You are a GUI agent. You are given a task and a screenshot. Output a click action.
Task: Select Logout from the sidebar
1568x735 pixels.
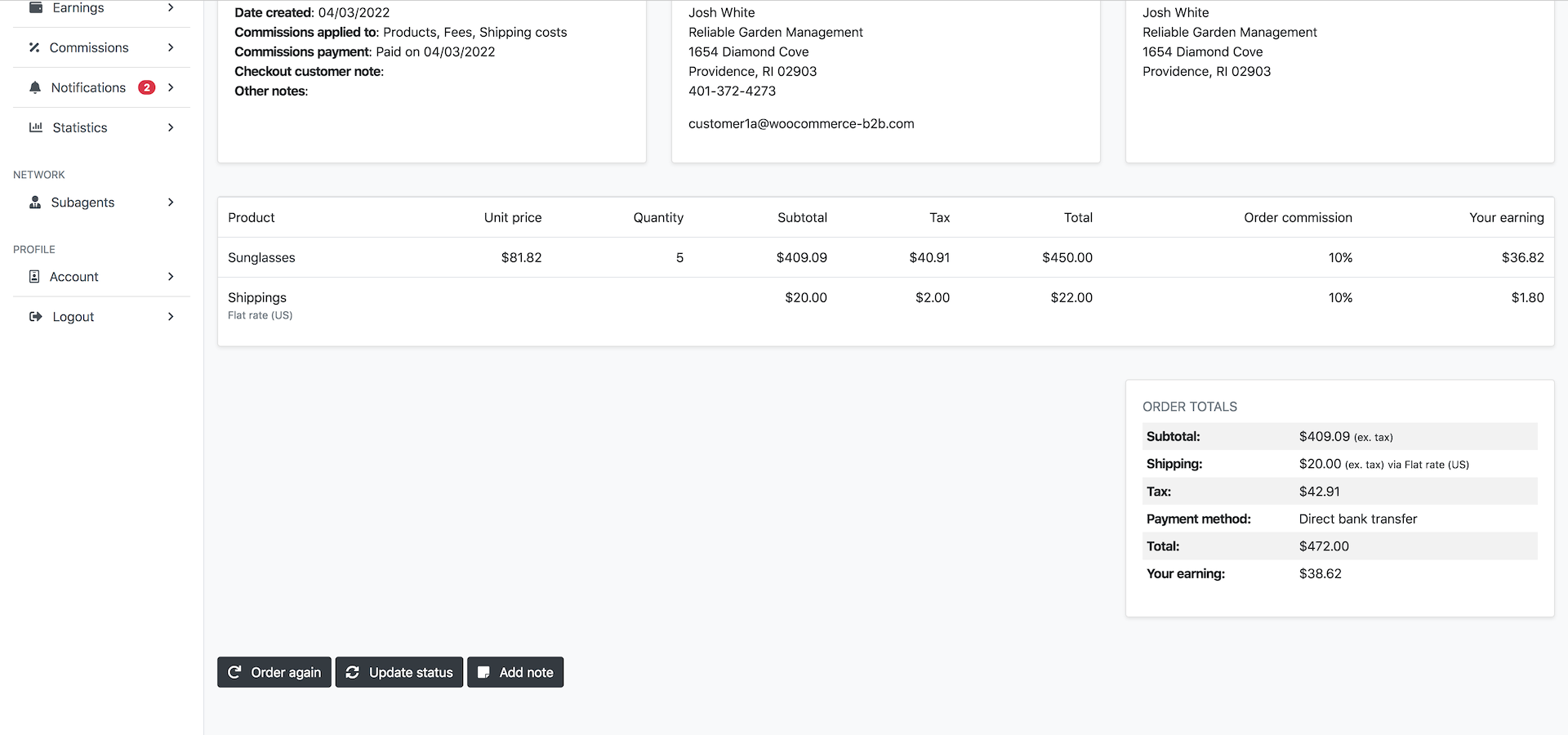[73, 317]
